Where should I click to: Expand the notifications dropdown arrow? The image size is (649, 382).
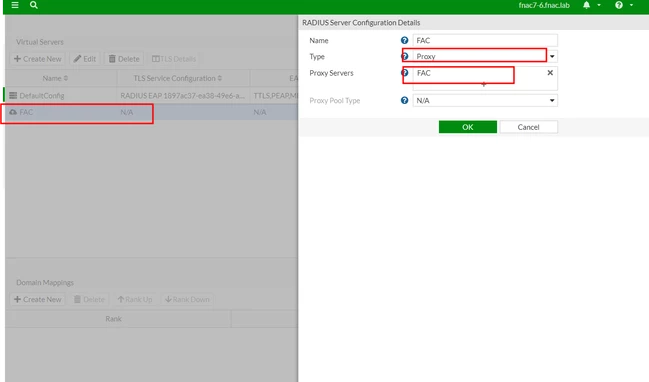[x=599, y=5]
